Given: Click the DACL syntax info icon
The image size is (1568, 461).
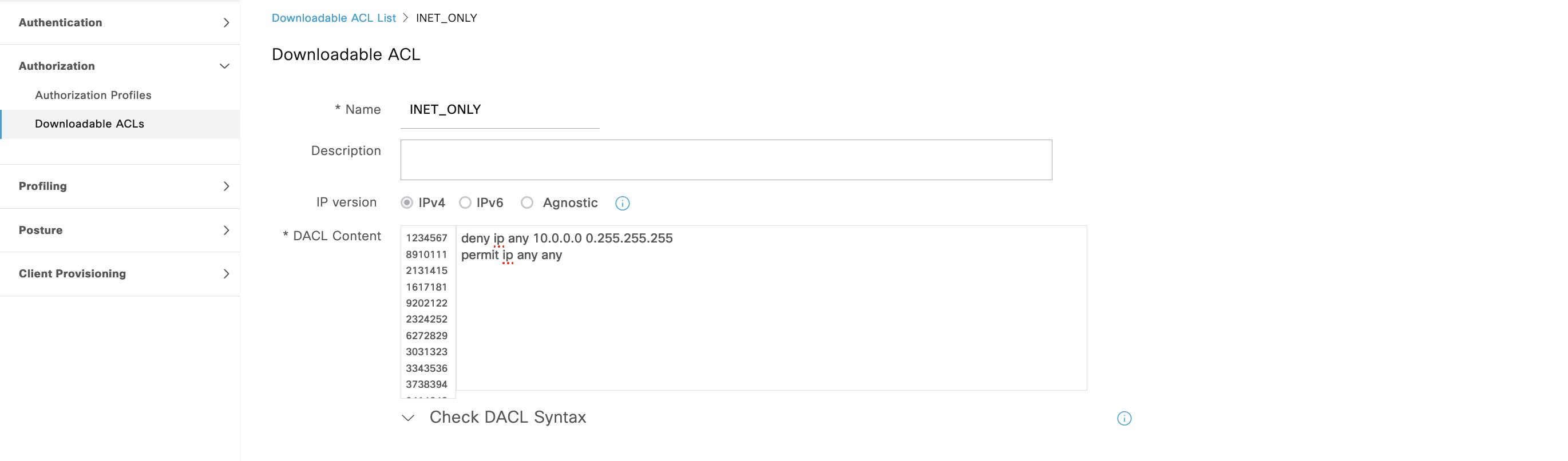Looking at the screenshot, I should point(1124,419).
